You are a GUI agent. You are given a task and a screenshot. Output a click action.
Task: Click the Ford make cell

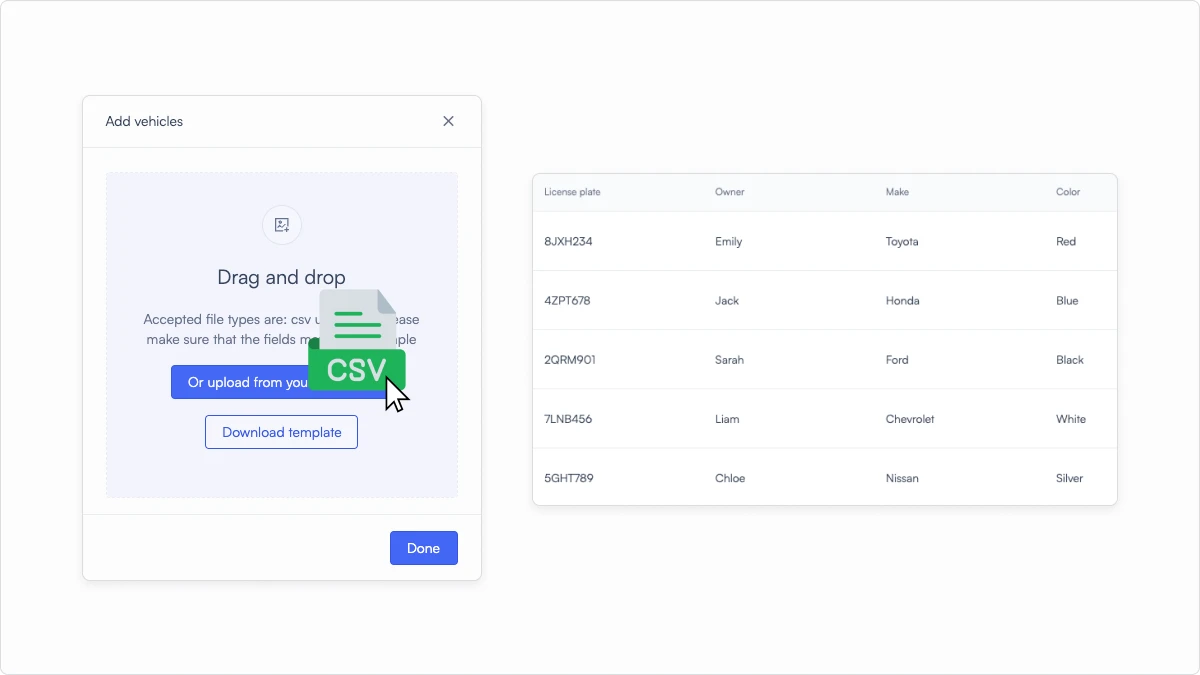point(897,359)
